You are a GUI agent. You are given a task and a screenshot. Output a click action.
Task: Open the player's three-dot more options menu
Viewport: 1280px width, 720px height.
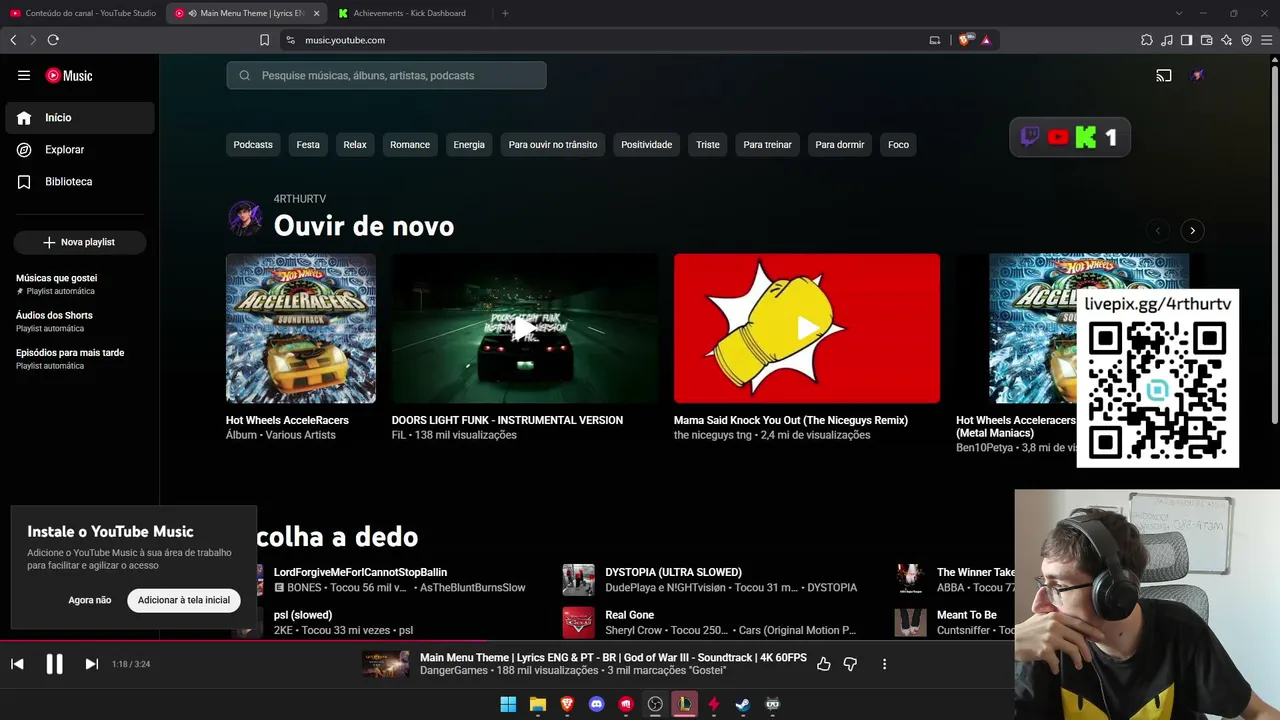[884, 664]
